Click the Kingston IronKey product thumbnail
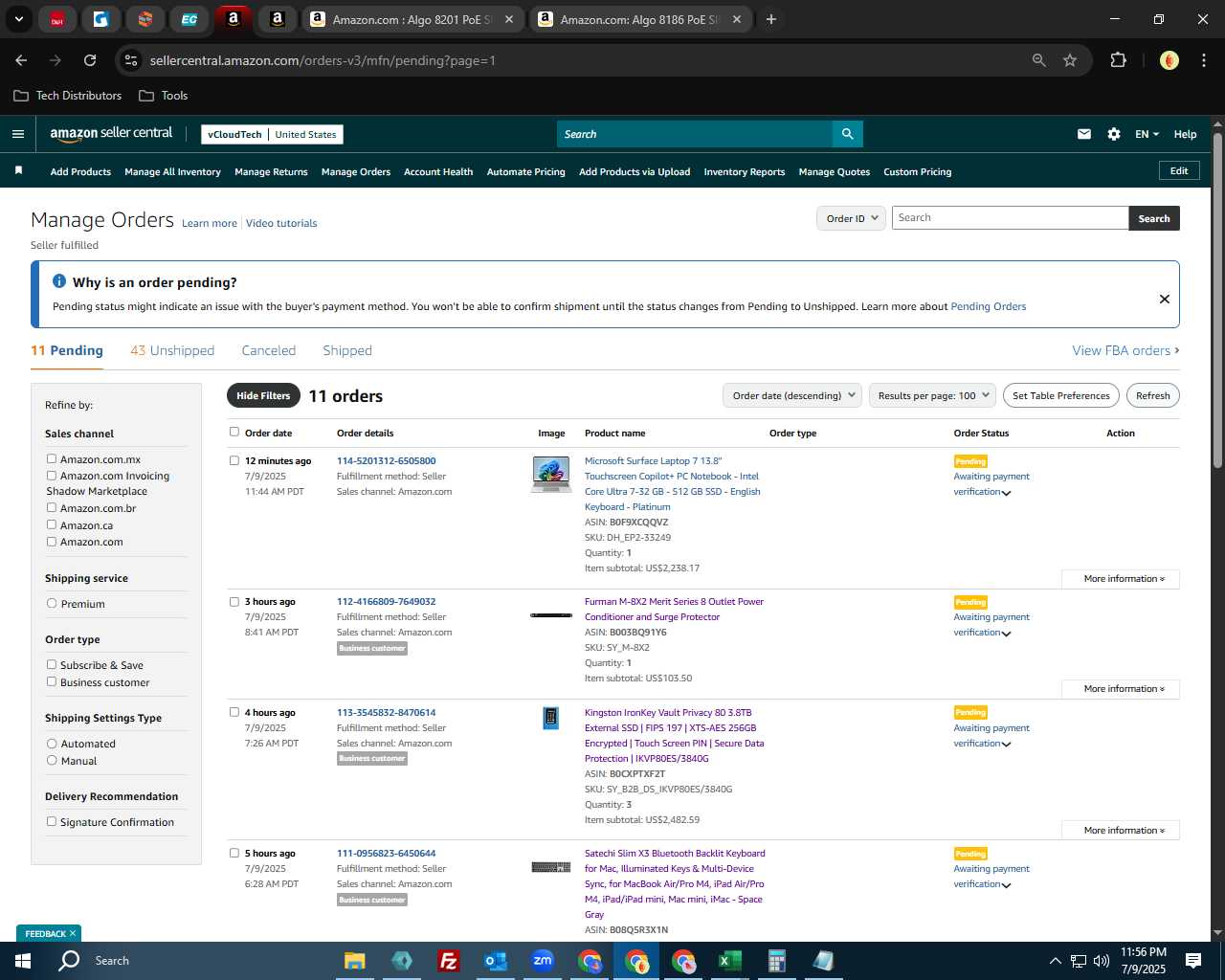 point(550,718)
